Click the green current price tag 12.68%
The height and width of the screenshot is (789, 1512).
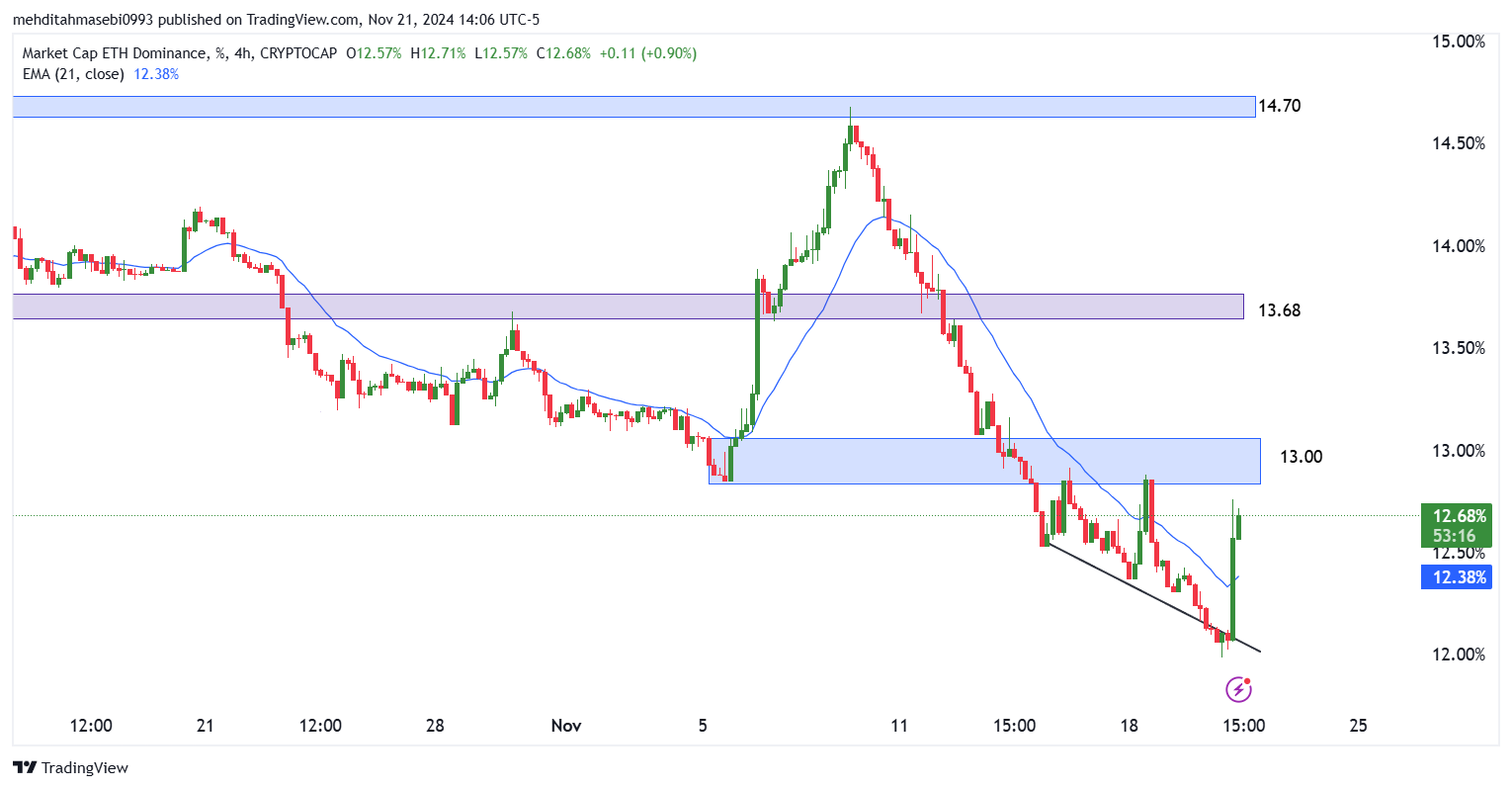pyautogui.click(x=1455, y=525)
